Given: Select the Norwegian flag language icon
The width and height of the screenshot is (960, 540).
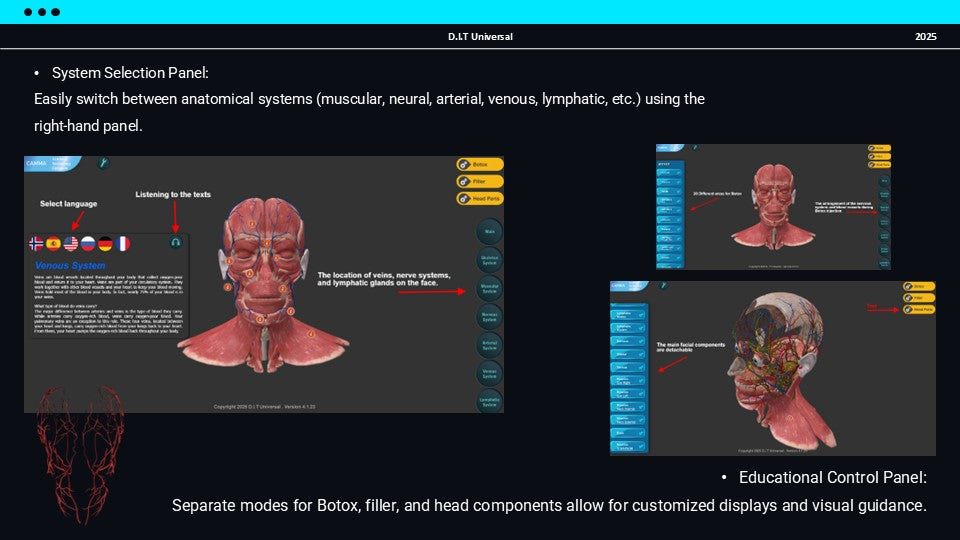Looking at the screenshot, I should point(37,243).
